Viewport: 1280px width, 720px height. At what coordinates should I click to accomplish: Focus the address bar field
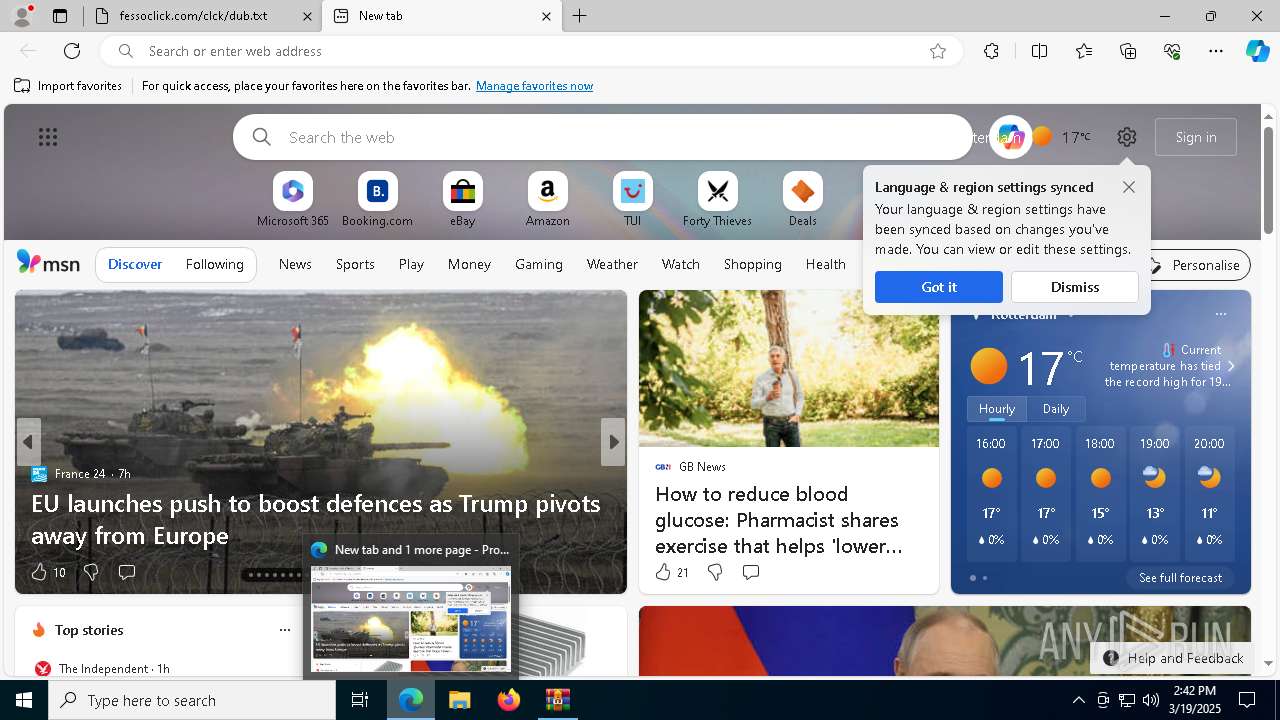(531, 51)
